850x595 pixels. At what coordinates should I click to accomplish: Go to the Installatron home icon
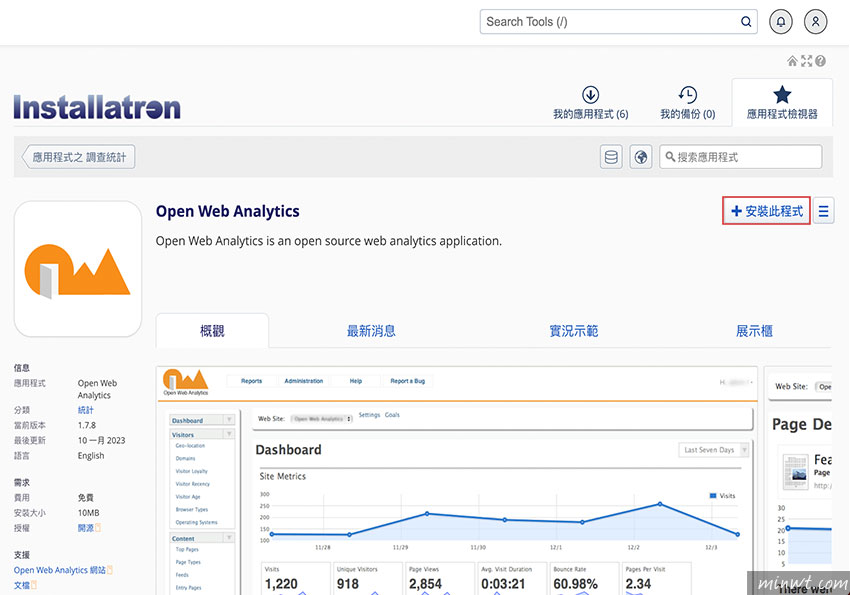(x=792, y=61)
